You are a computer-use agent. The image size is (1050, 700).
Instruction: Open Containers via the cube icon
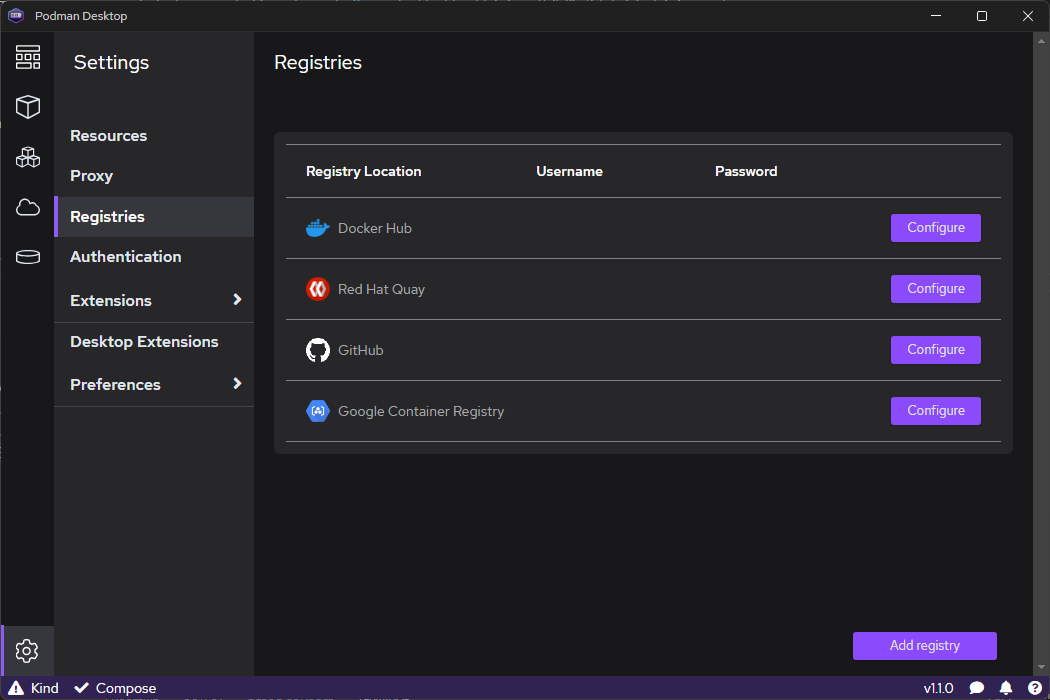coord(27,107)
